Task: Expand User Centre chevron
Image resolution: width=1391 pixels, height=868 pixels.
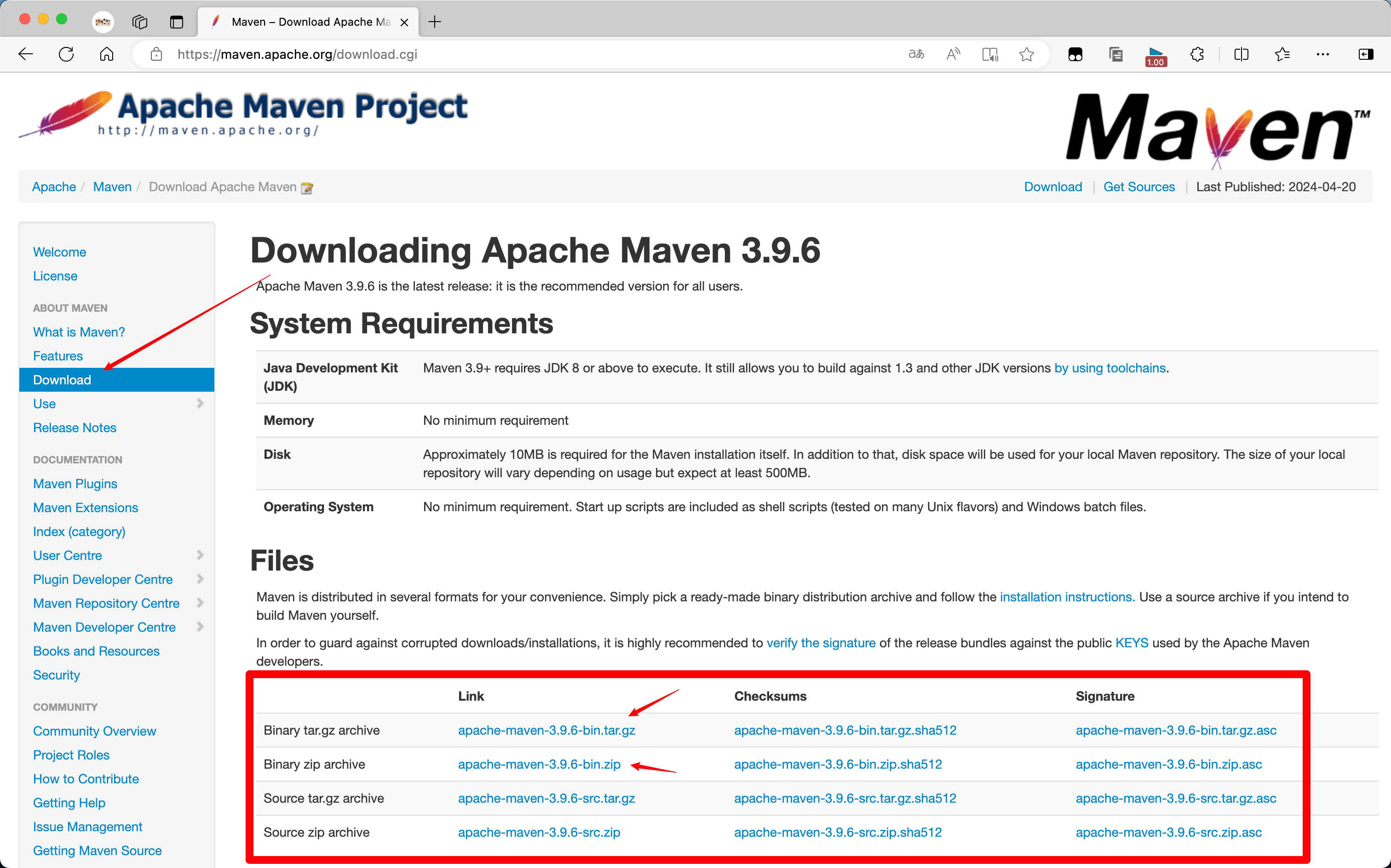Action: coord(200,554)
